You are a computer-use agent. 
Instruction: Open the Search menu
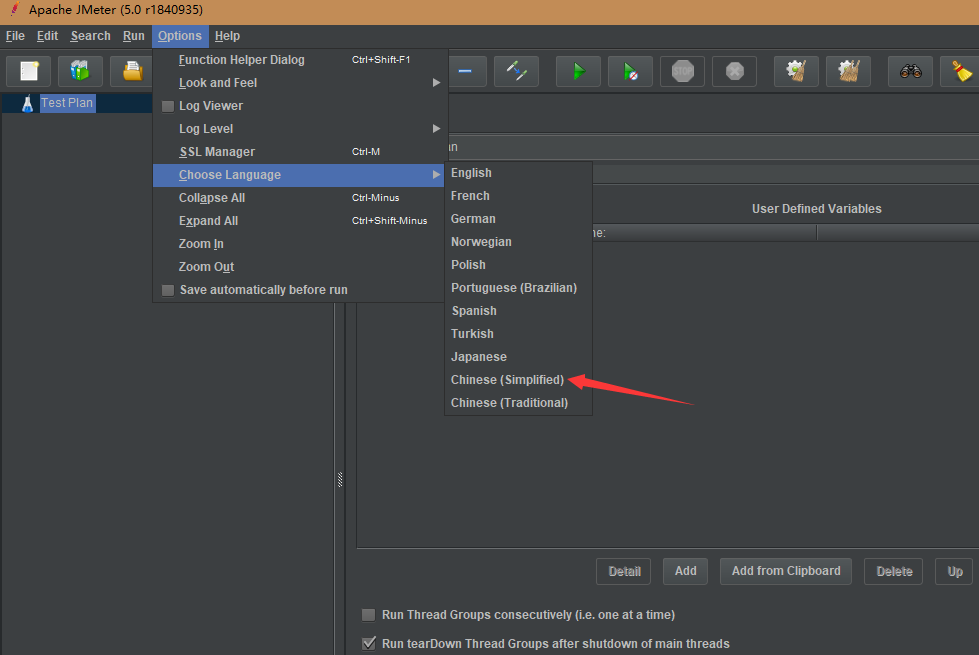click(x=91, y=36)
